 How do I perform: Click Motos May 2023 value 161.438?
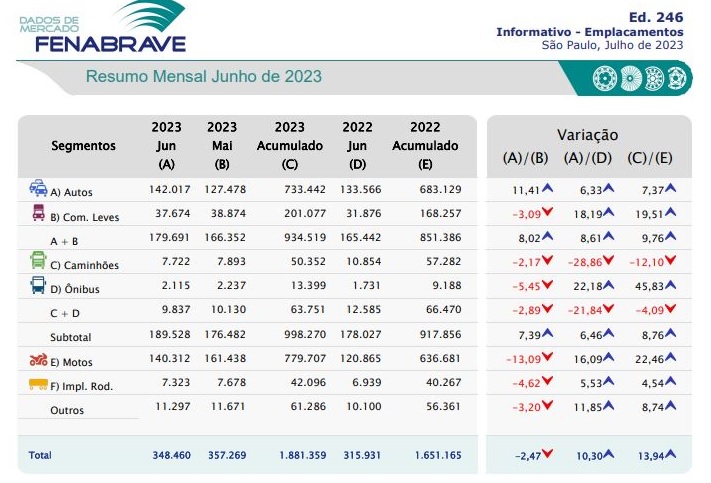[225, 358]
